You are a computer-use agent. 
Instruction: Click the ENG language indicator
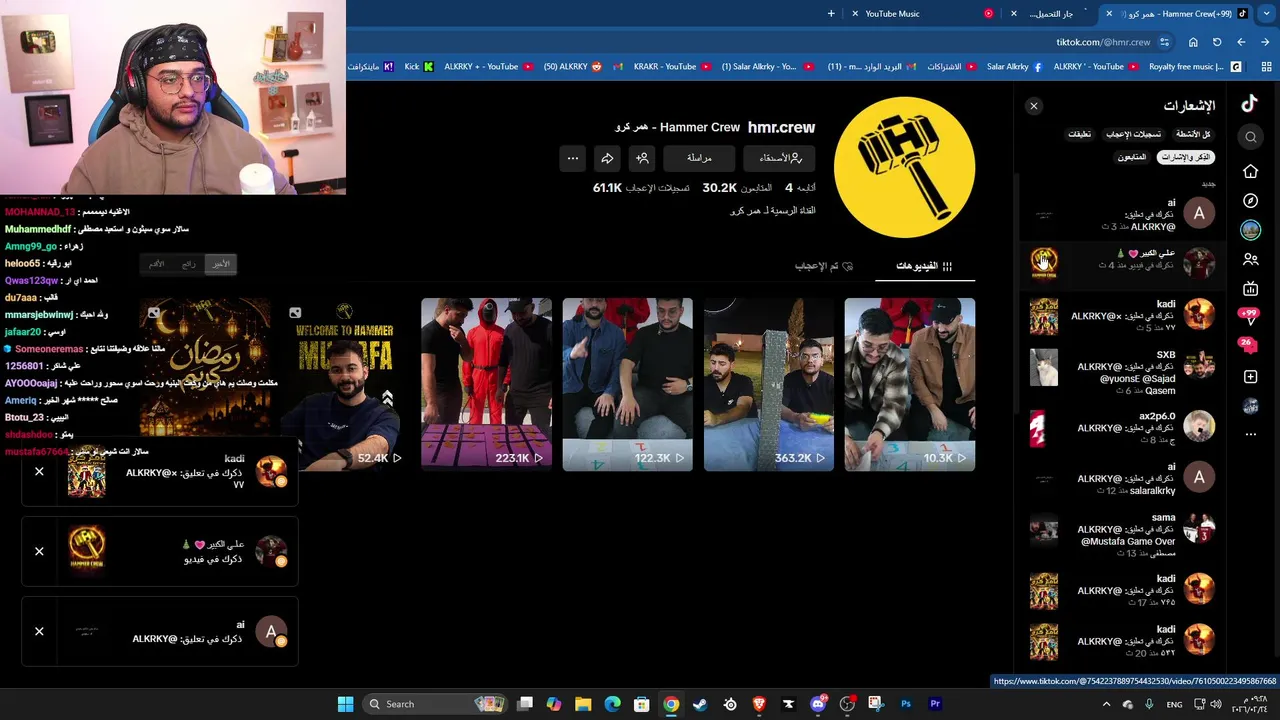click(1174, 704)
